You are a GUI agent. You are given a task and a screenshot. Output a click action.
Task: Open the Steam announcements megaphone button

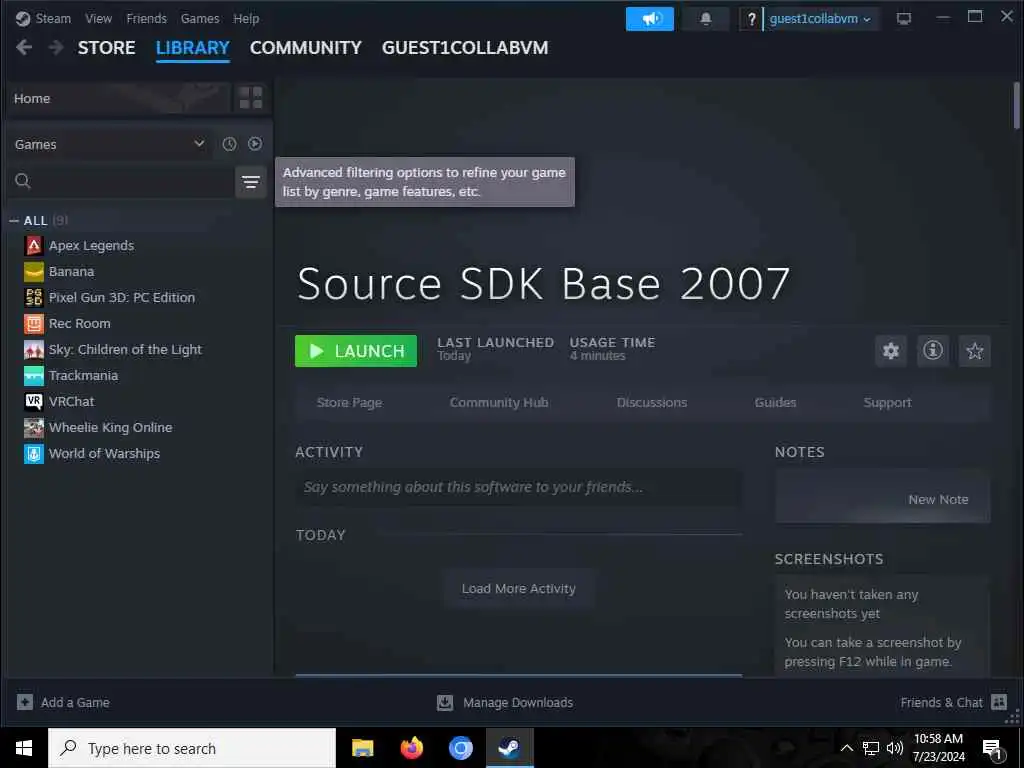[x=650, y=18]
